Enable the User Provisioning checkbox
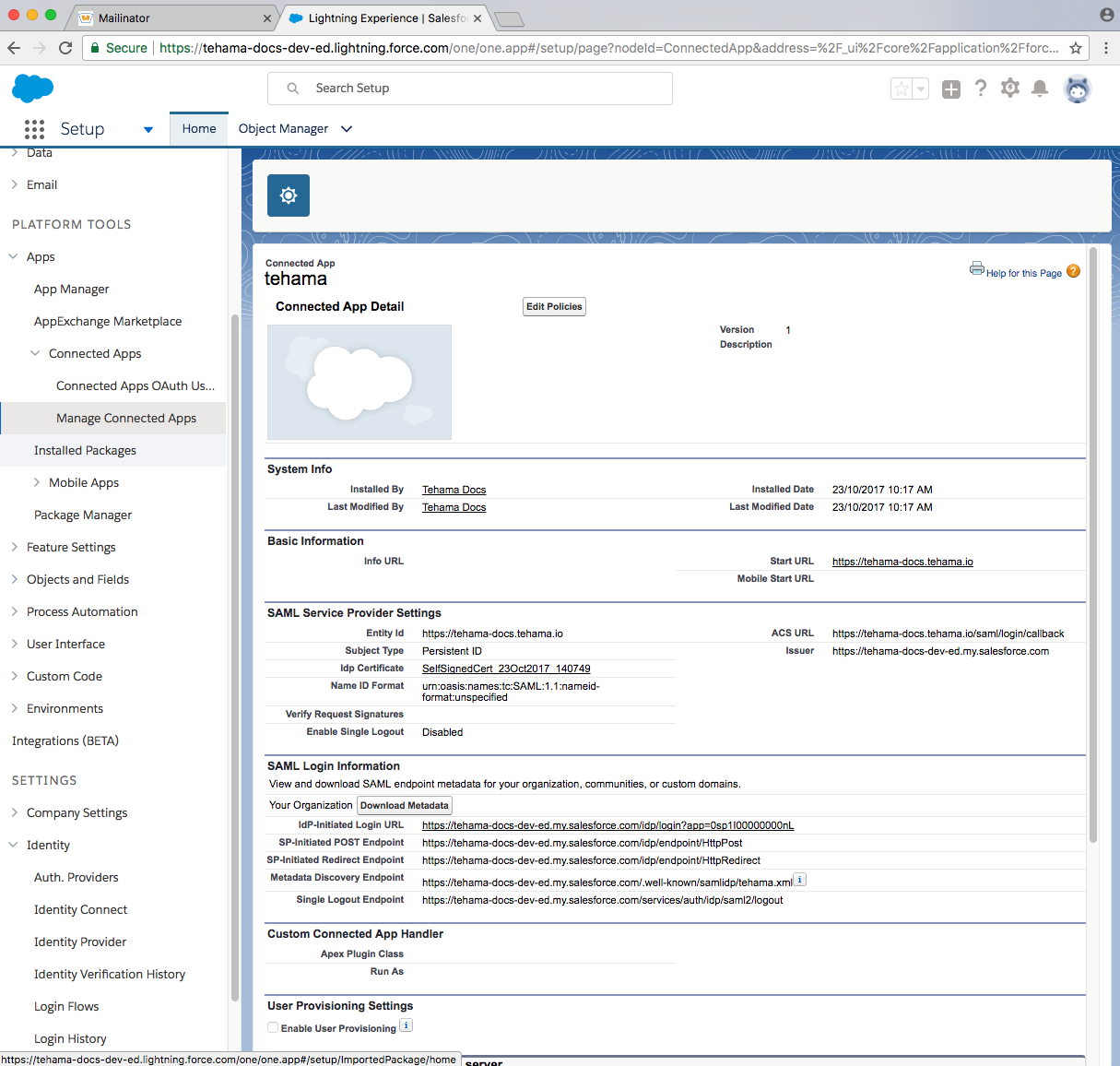The width and height of the screenshot is (1120, 1066). (x=273, y=1027)
